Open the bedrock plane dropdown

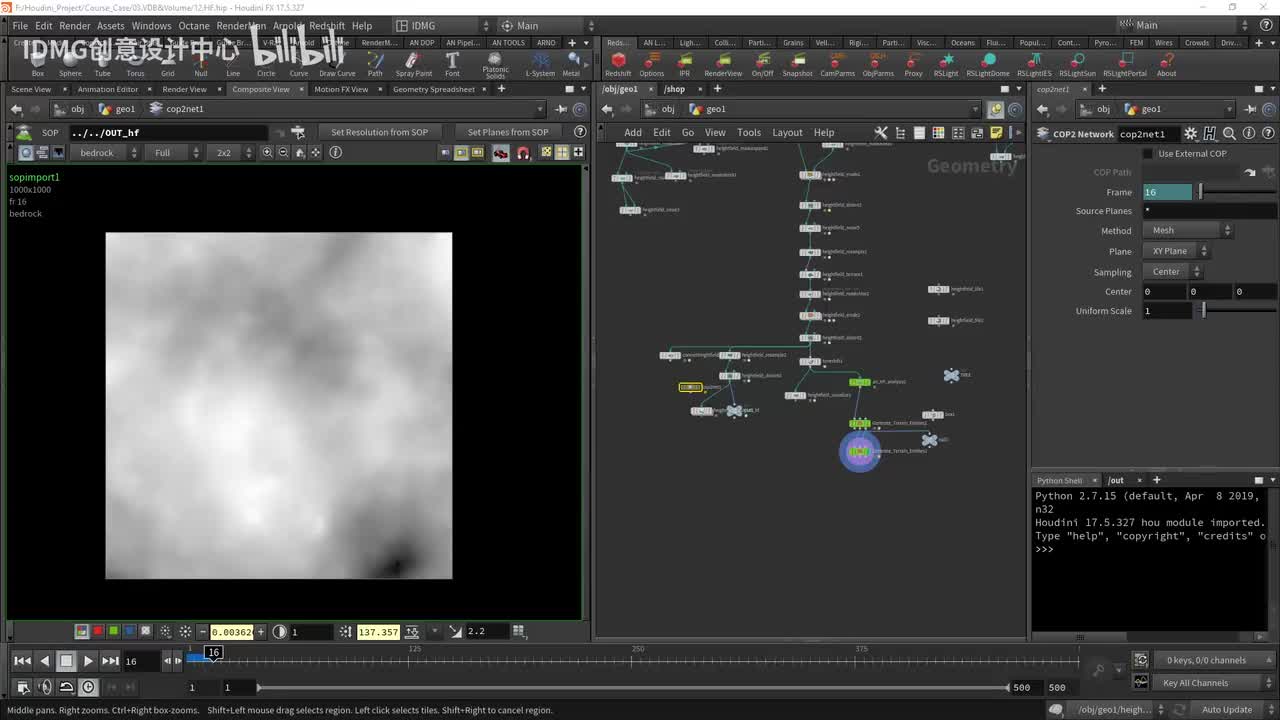(x=104, y=153)
